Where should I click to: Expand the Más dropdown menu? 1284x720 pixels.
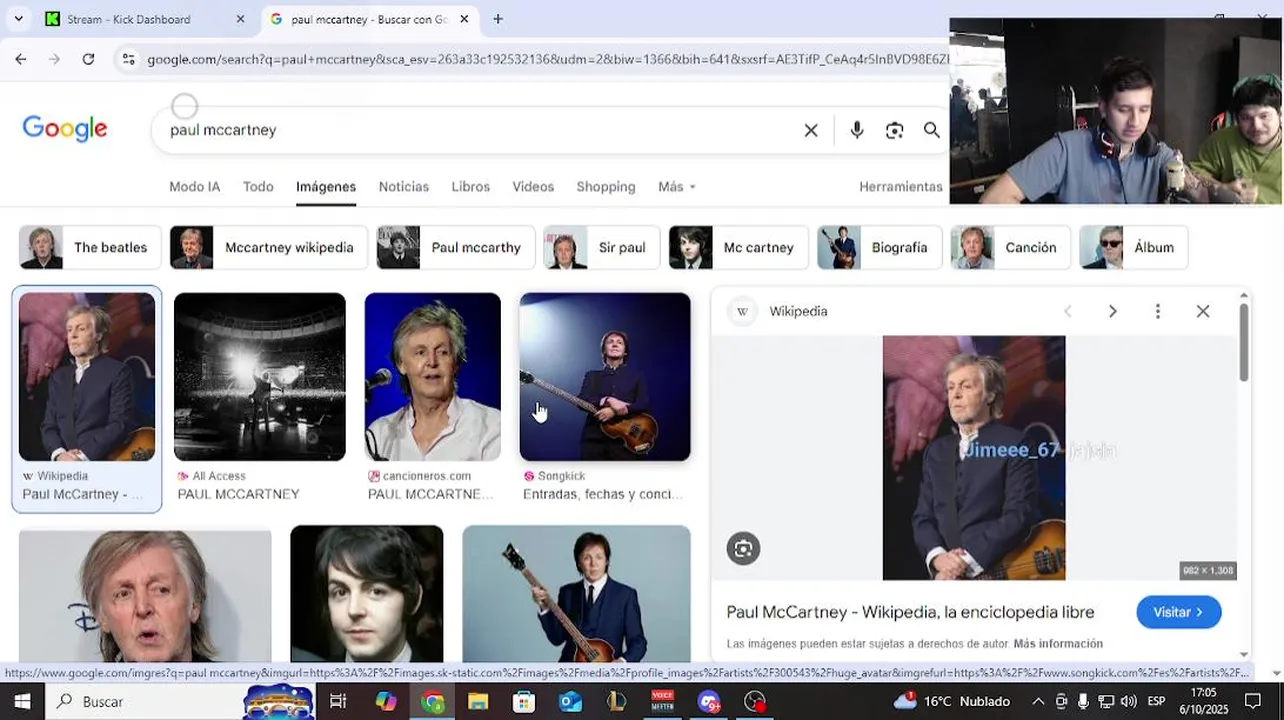(x=677, y=187)
